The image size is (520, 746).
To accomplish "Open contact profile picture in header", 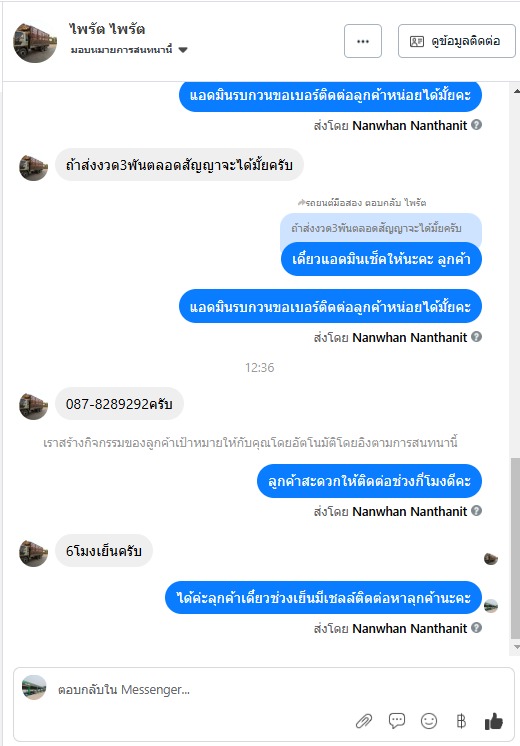I will (x=35, y=41).
